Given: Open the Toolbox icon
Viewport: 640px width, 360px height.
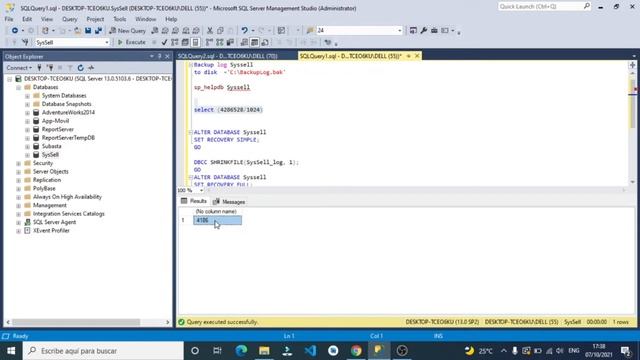Looking at the screenshot, I should pyautogui.click(x=434, y=31).
